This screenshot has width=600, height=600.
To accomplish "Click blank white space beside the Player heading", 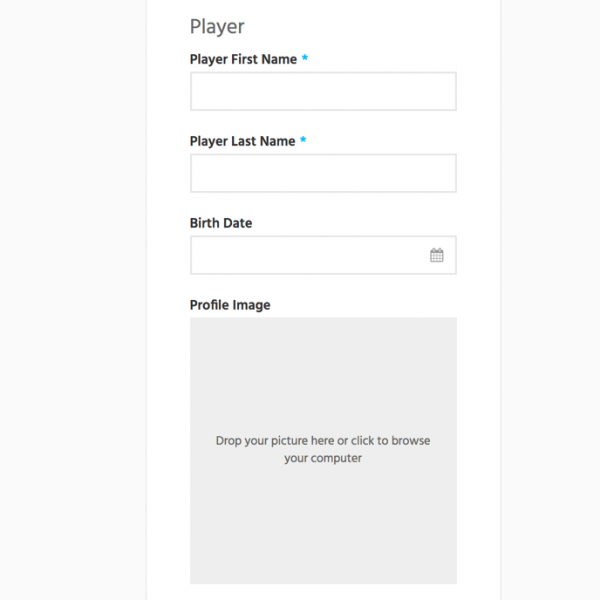I will click(x=364, y=27).
